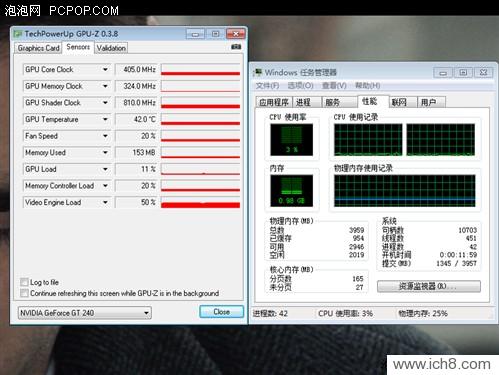Image resolution: width=499 pixels, height=375 pixels.
Task: Click the CPU 使用率 gauge
Action: [x=292, y=140]
